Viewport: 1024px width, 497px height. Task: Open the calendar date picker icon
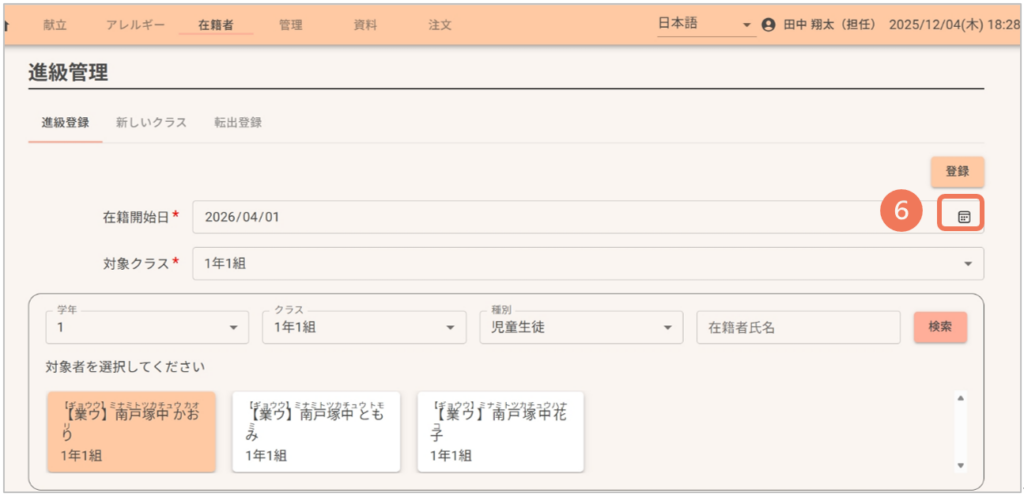pos(963,216)
